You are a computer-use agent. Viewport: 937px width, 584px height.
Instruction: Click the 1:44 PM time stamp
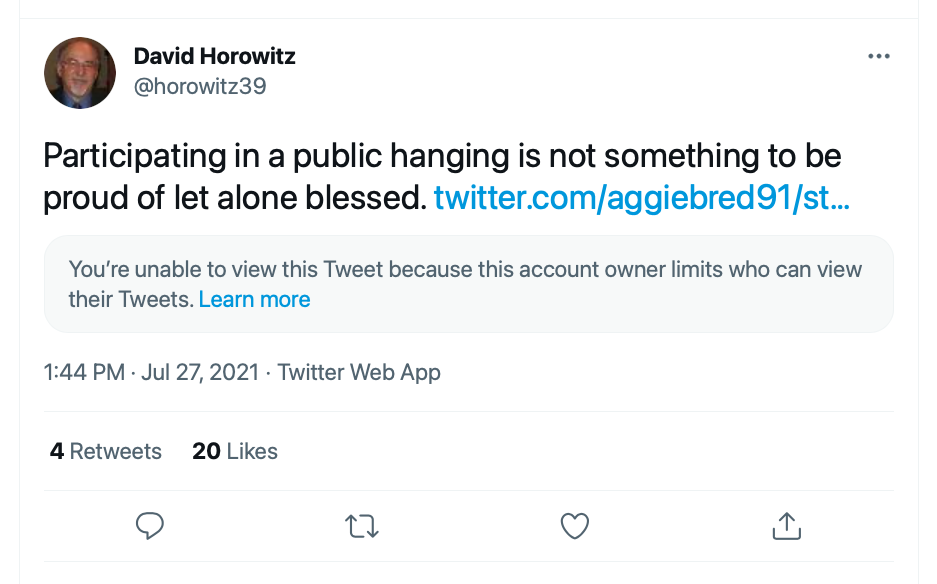[84, 373]
